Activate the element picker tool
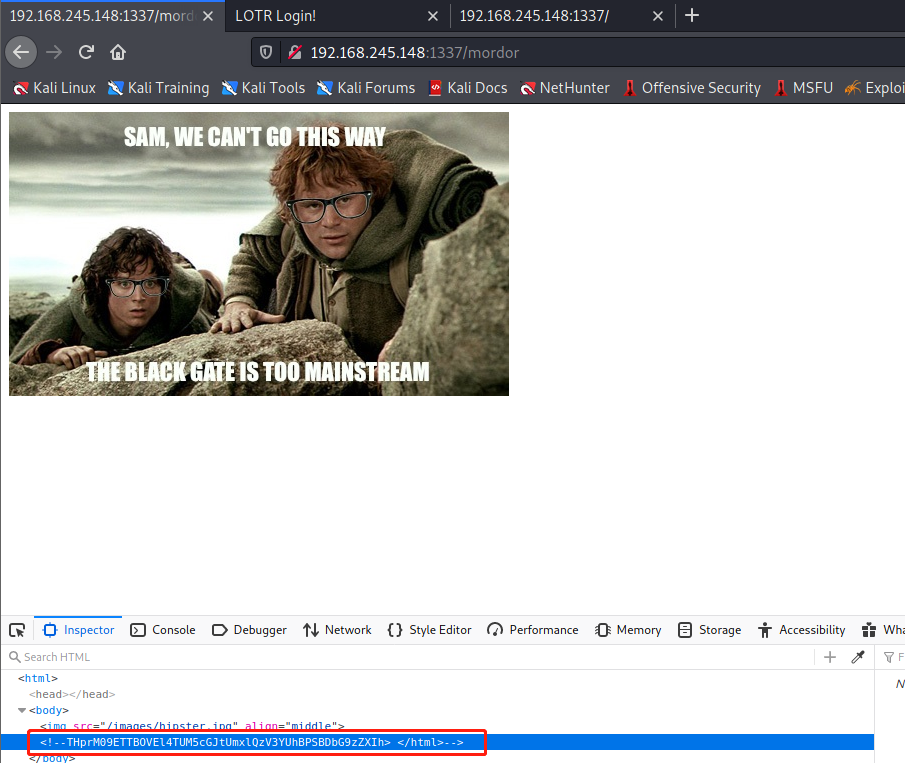 point(17,630)
